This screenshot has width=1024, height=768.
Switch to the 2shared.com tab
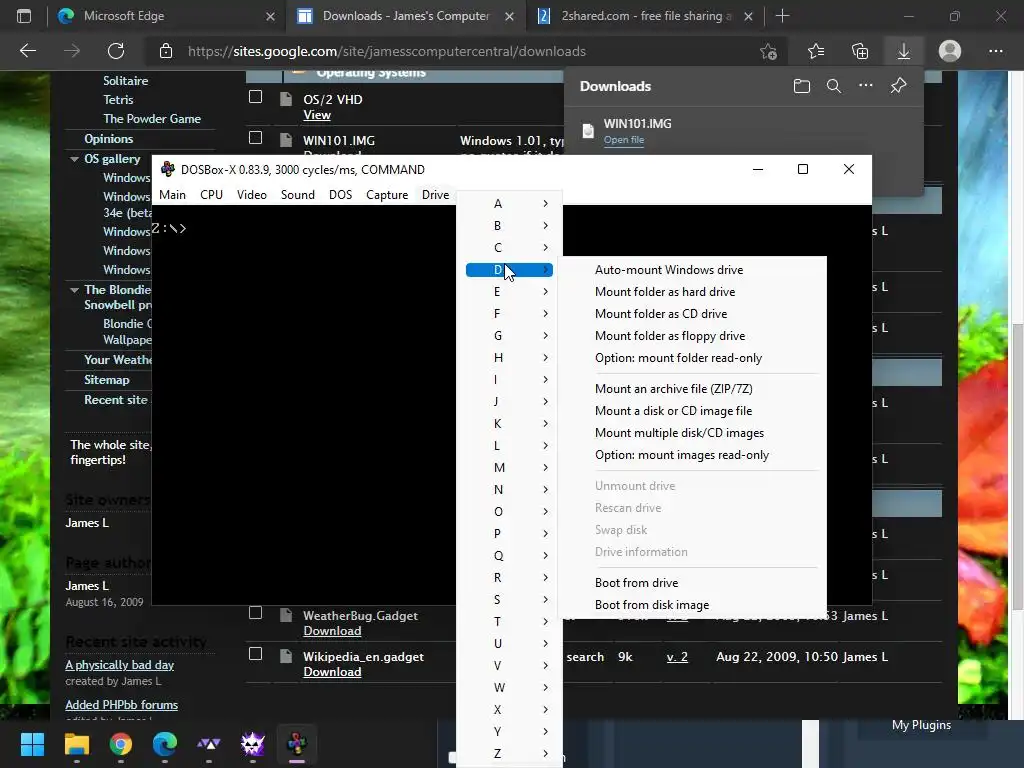coord(645,16)
